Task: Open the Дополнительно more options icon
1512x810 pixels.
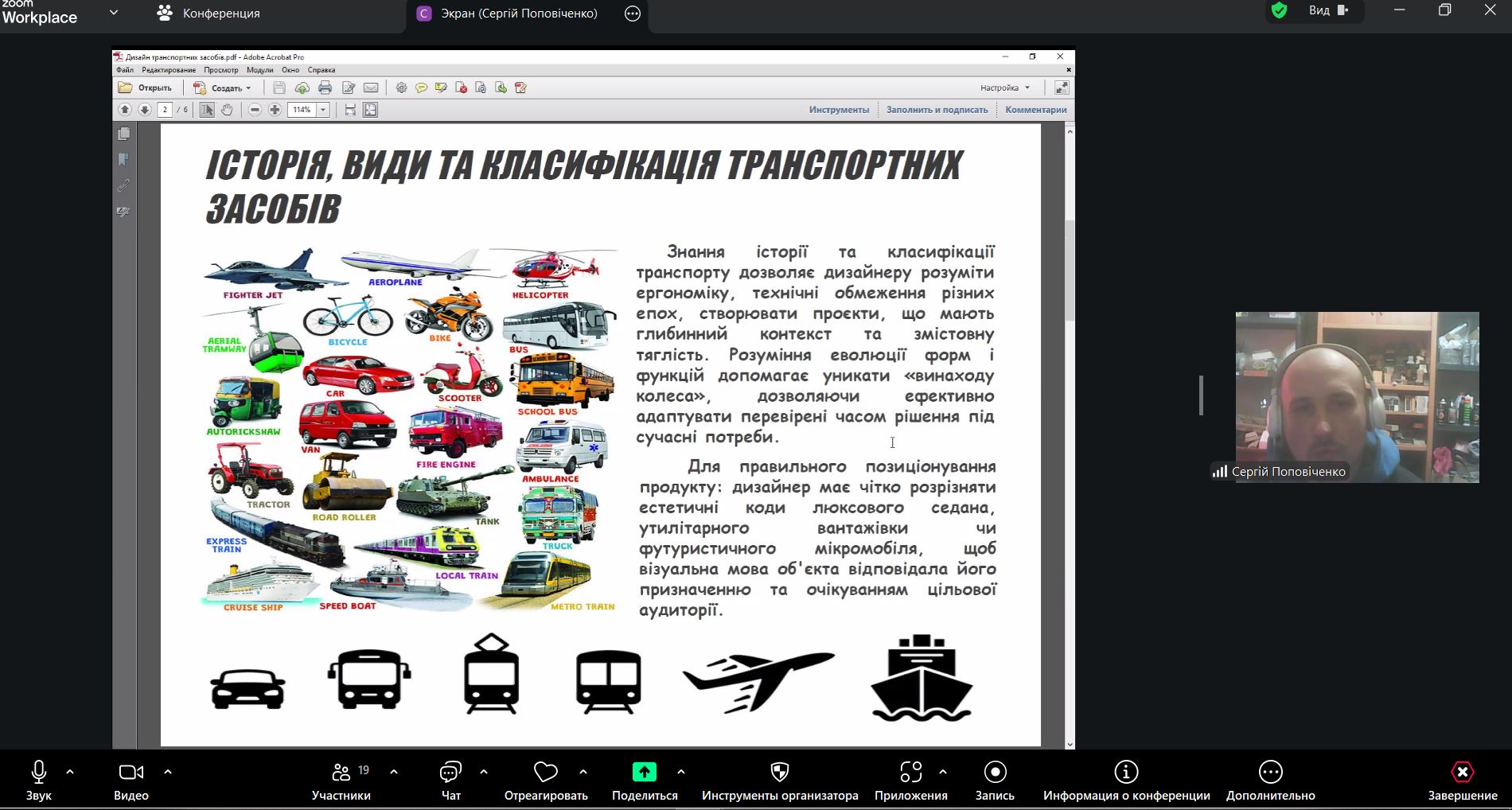Action: (x=1270, y=773)
